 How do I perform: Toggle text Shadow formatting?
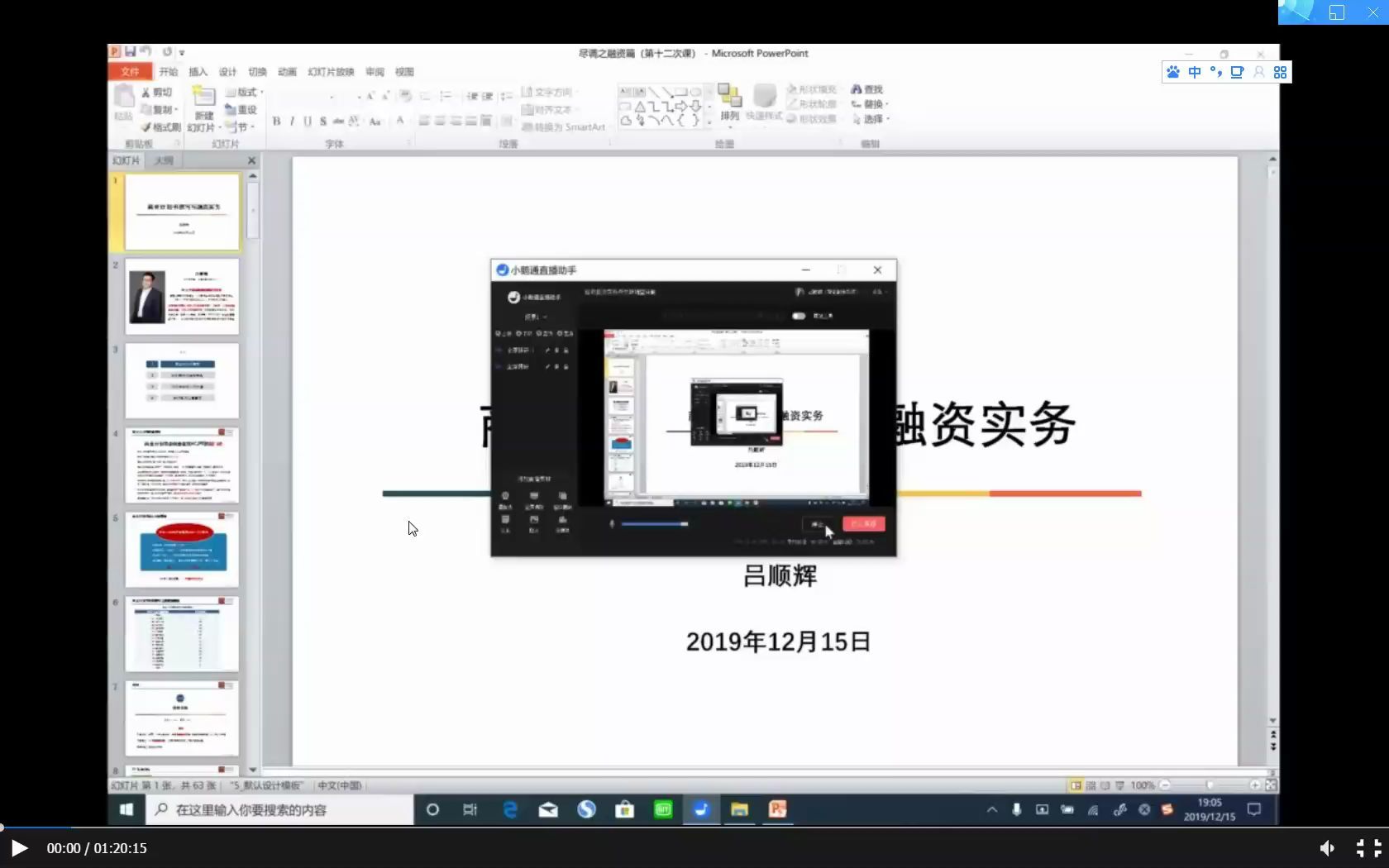[x=323, y=121]
